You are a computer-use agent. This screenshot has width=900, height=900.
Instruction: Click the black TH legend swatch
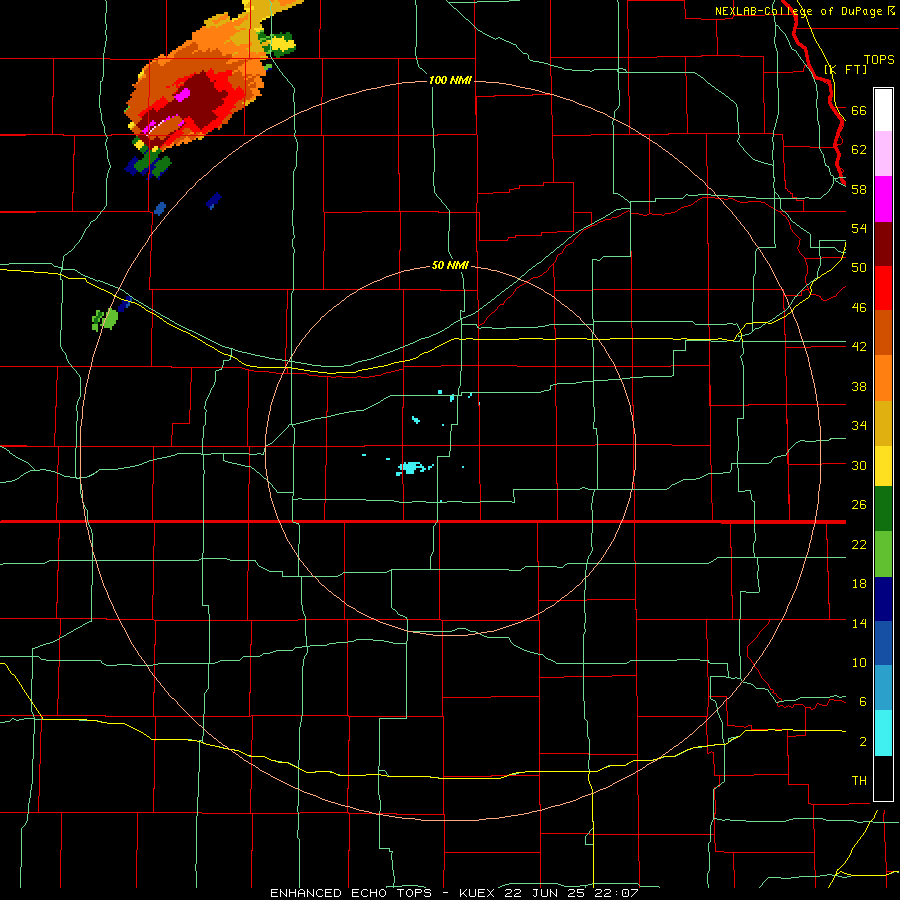[883, 778]
